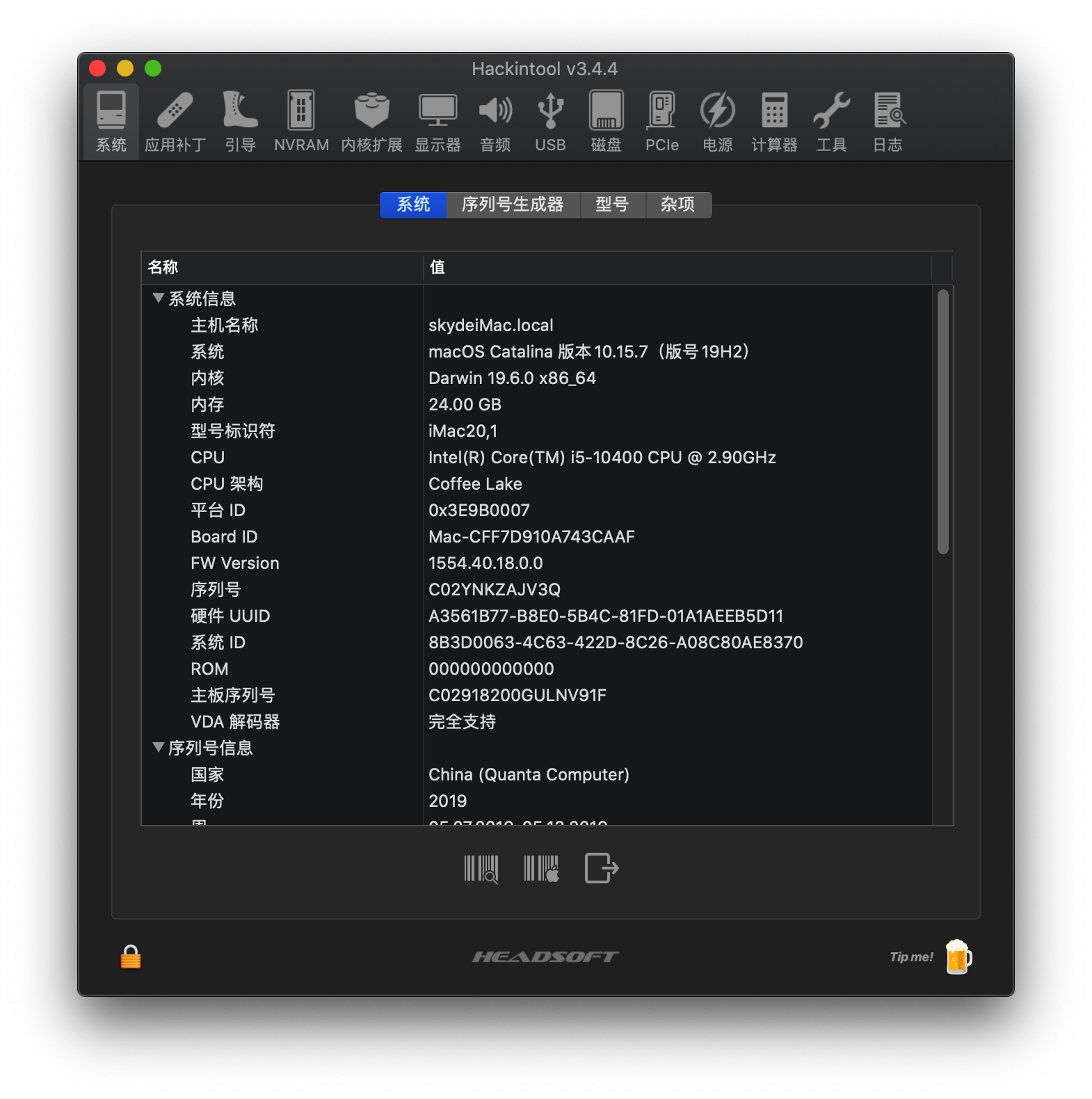
Task: Click the 0x3E9B0007 platform value
Action: pos(479,510)
